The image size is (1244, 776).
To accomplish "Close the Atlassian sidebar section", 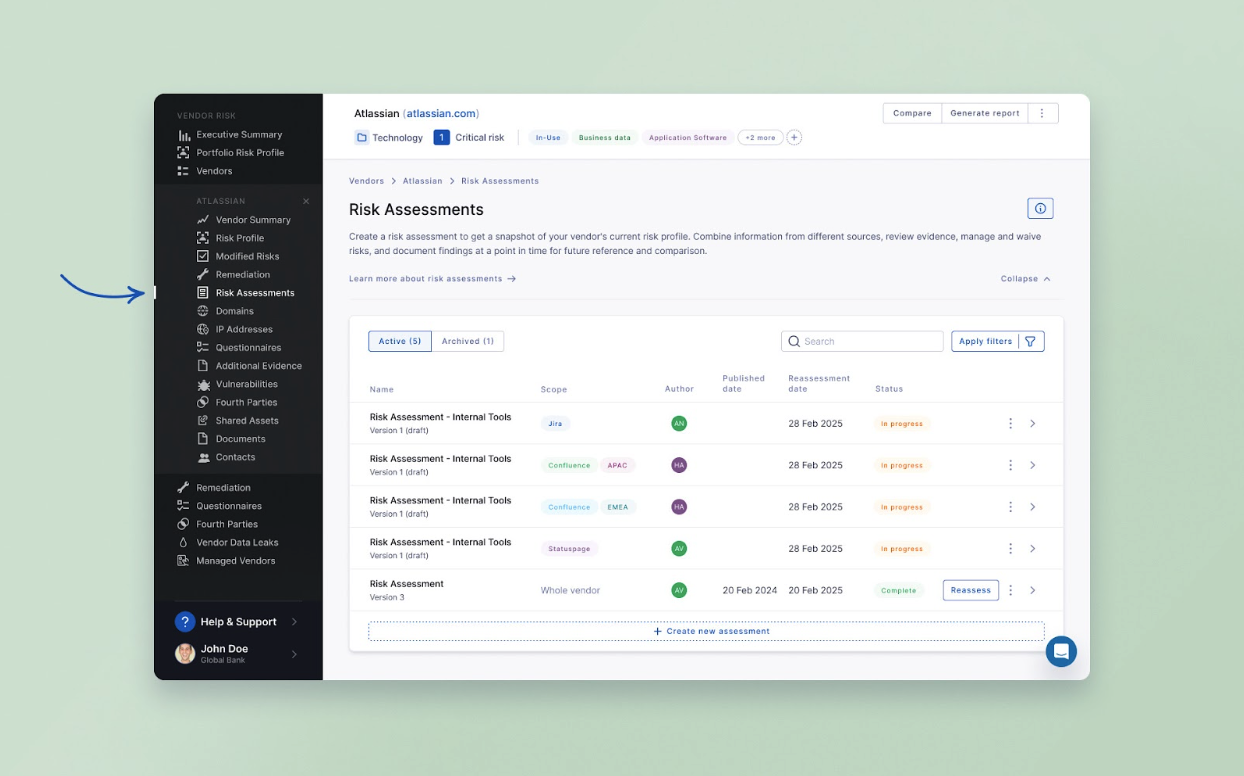I will [306, 201].
